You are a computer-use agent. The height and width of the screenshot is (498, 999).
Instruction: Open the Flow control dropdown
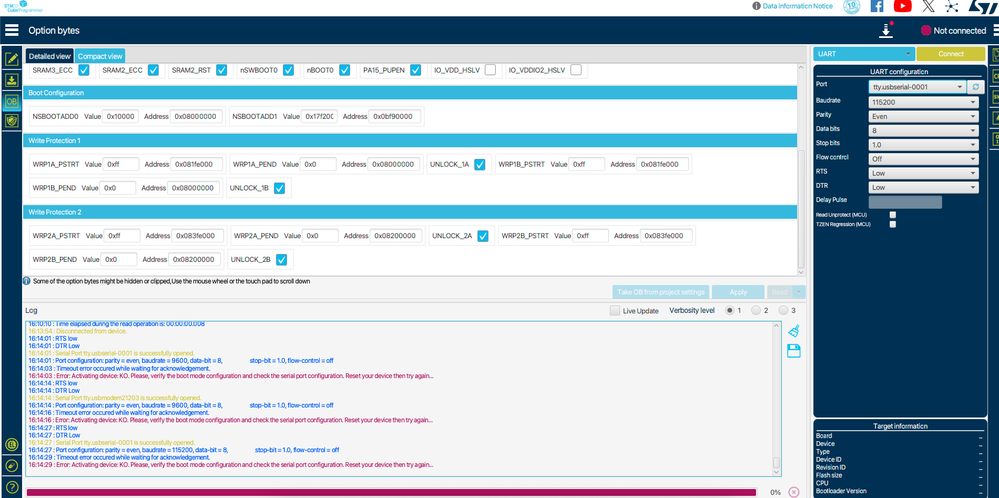(x=923, y=159)
